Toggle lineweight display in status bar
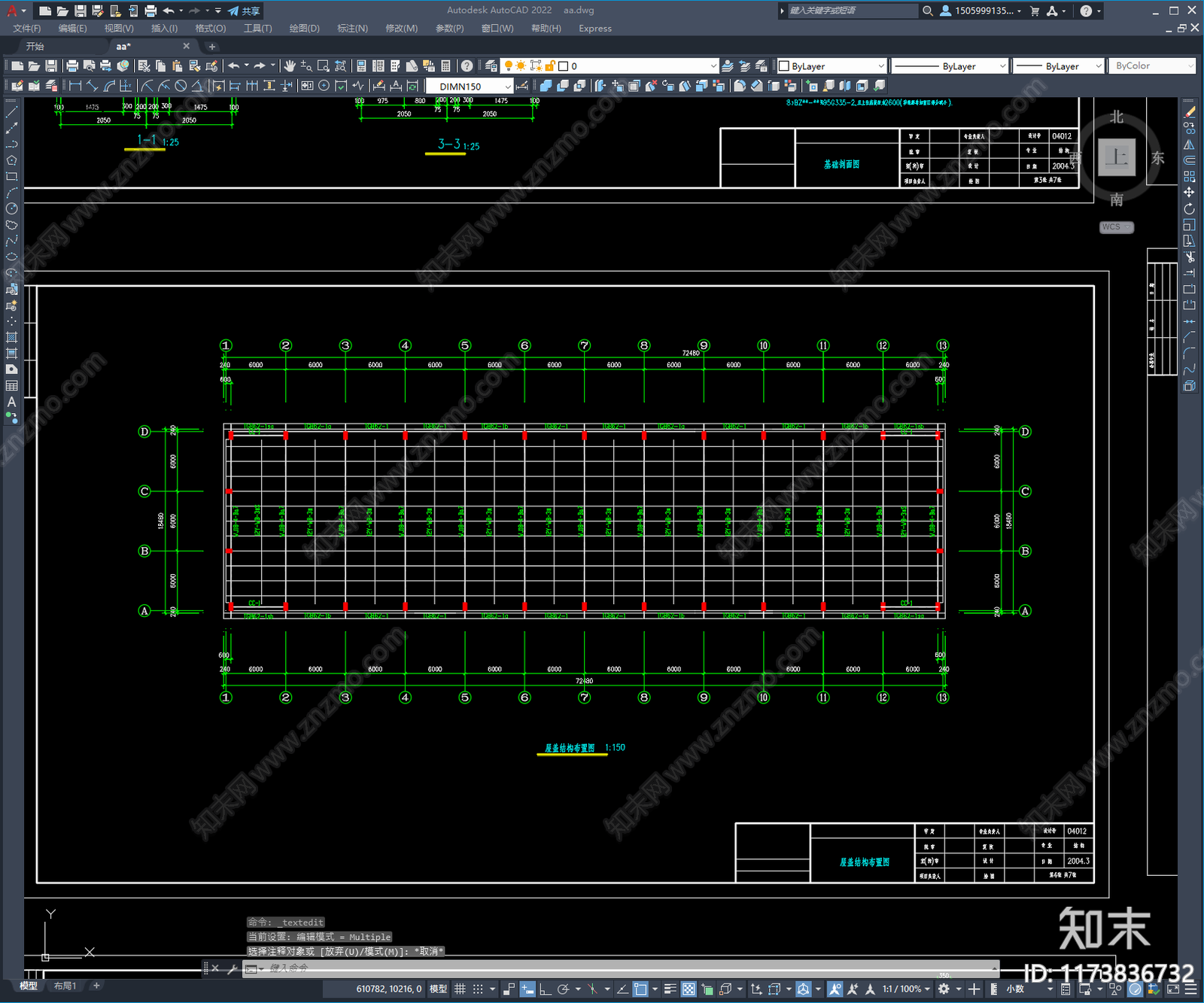Viewport: 1204px width, 1003px height. pos(670,989)
